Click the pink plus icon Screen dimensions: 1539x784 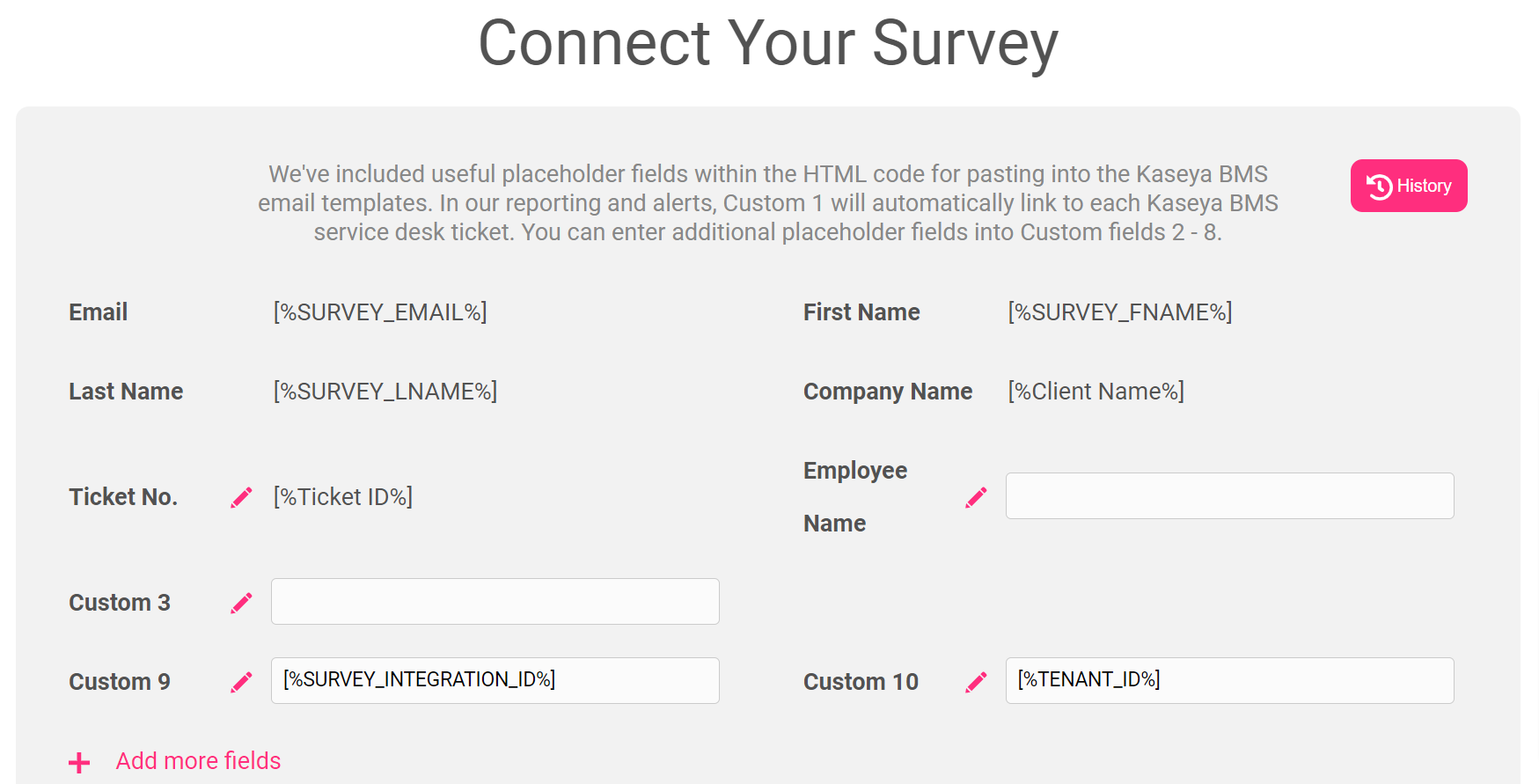[79, 762]
